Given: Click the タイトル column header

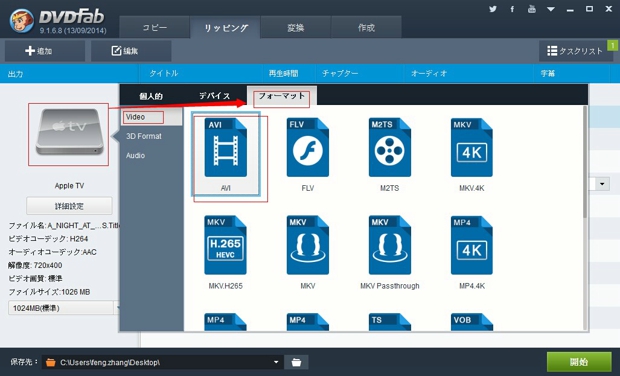Looking at the screenshot, I should point(164,74).
